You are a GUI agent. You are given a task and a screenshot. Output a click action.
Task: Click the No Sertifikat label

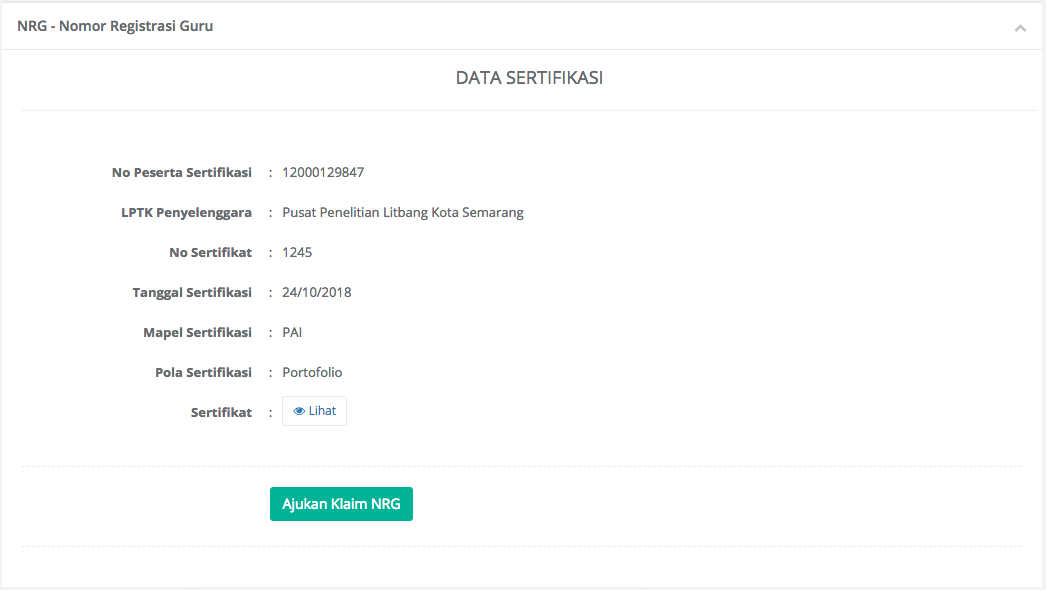(x=211, y=252)
